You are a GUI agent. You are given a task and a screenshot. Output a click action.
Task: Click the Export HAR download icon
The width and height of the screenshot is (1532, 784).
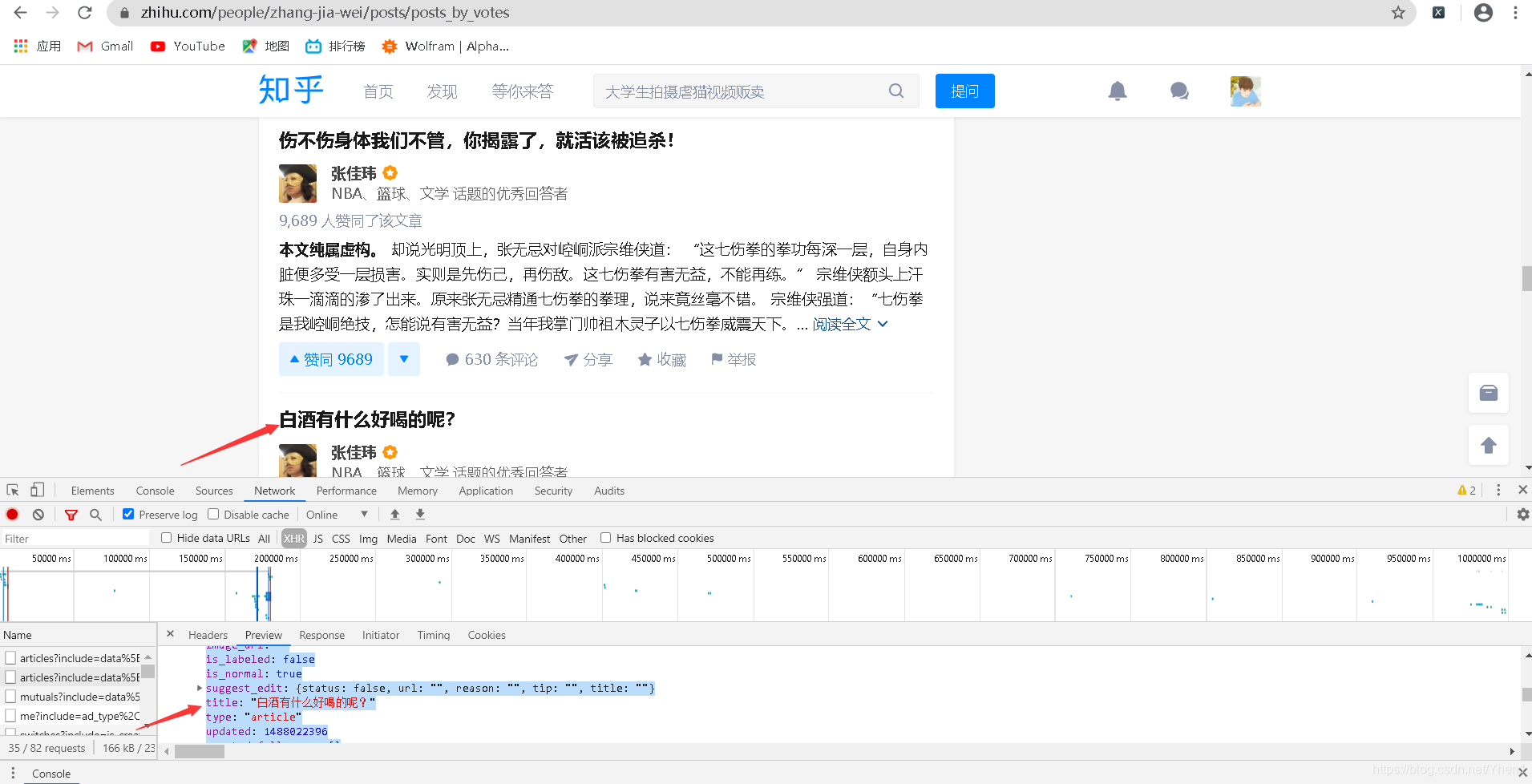[x=420, y=515]
